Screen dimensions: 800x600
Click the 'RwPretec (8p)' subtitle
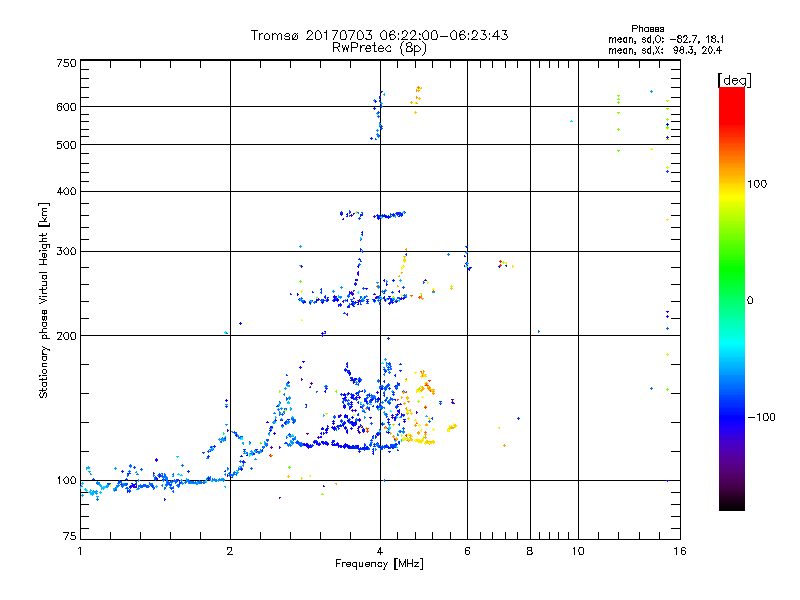[379, 48]
